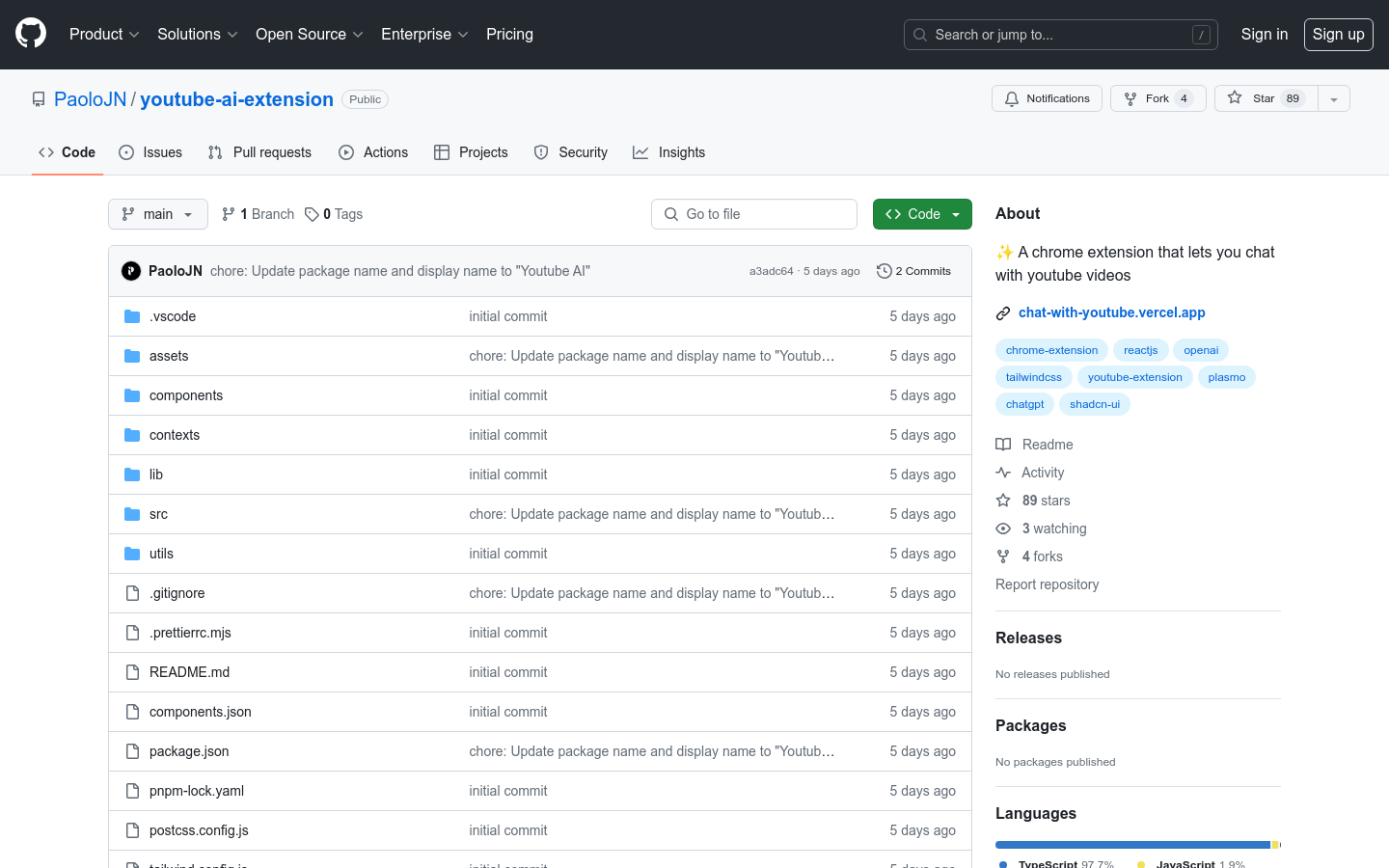1389x868 pixels.
Task: Click the Sign up button
Action: click(1339, 35)
